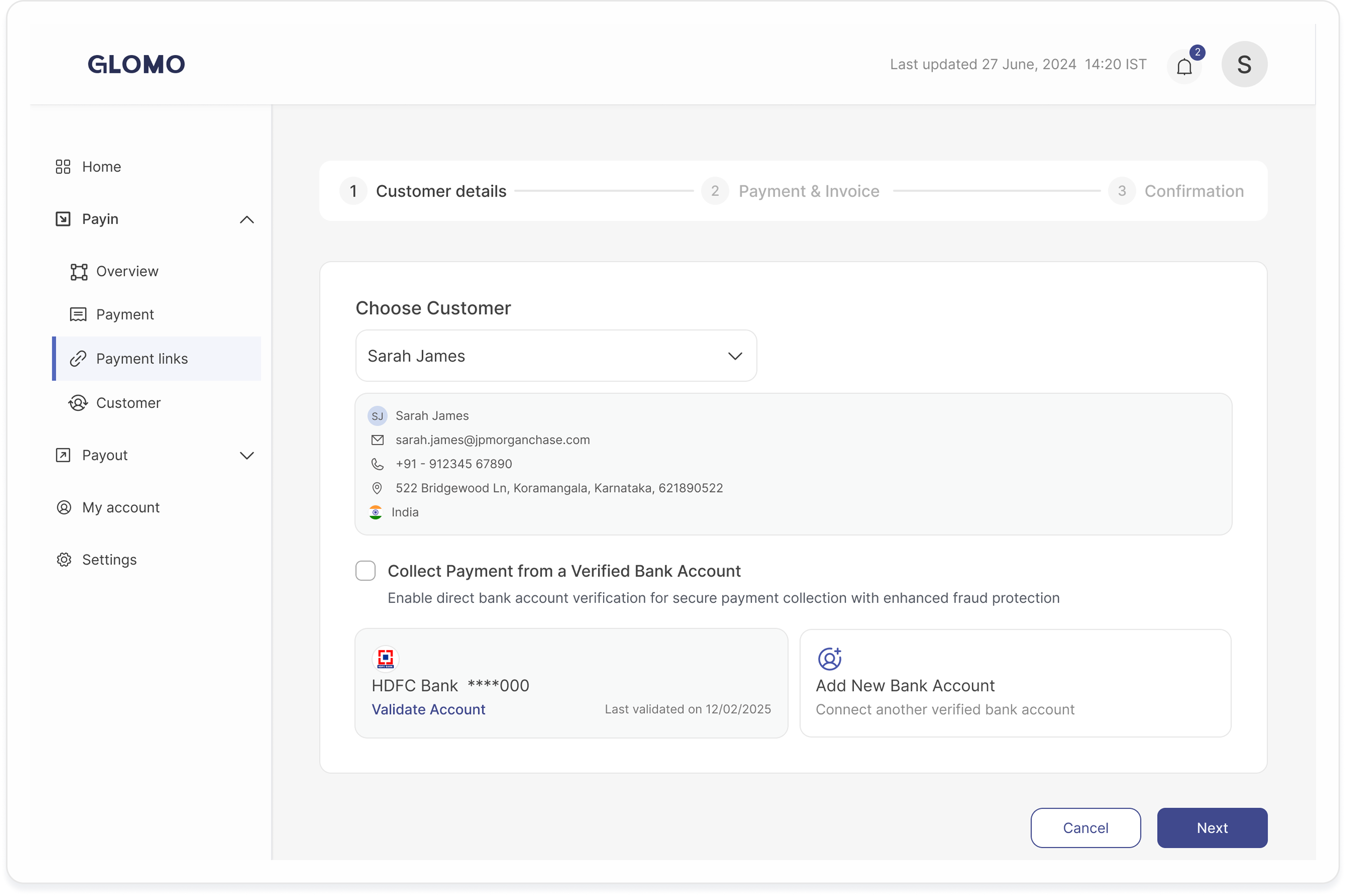Click the Cancel button
The width and height of the screenshot is (1346, 896).
(1085, 828)
